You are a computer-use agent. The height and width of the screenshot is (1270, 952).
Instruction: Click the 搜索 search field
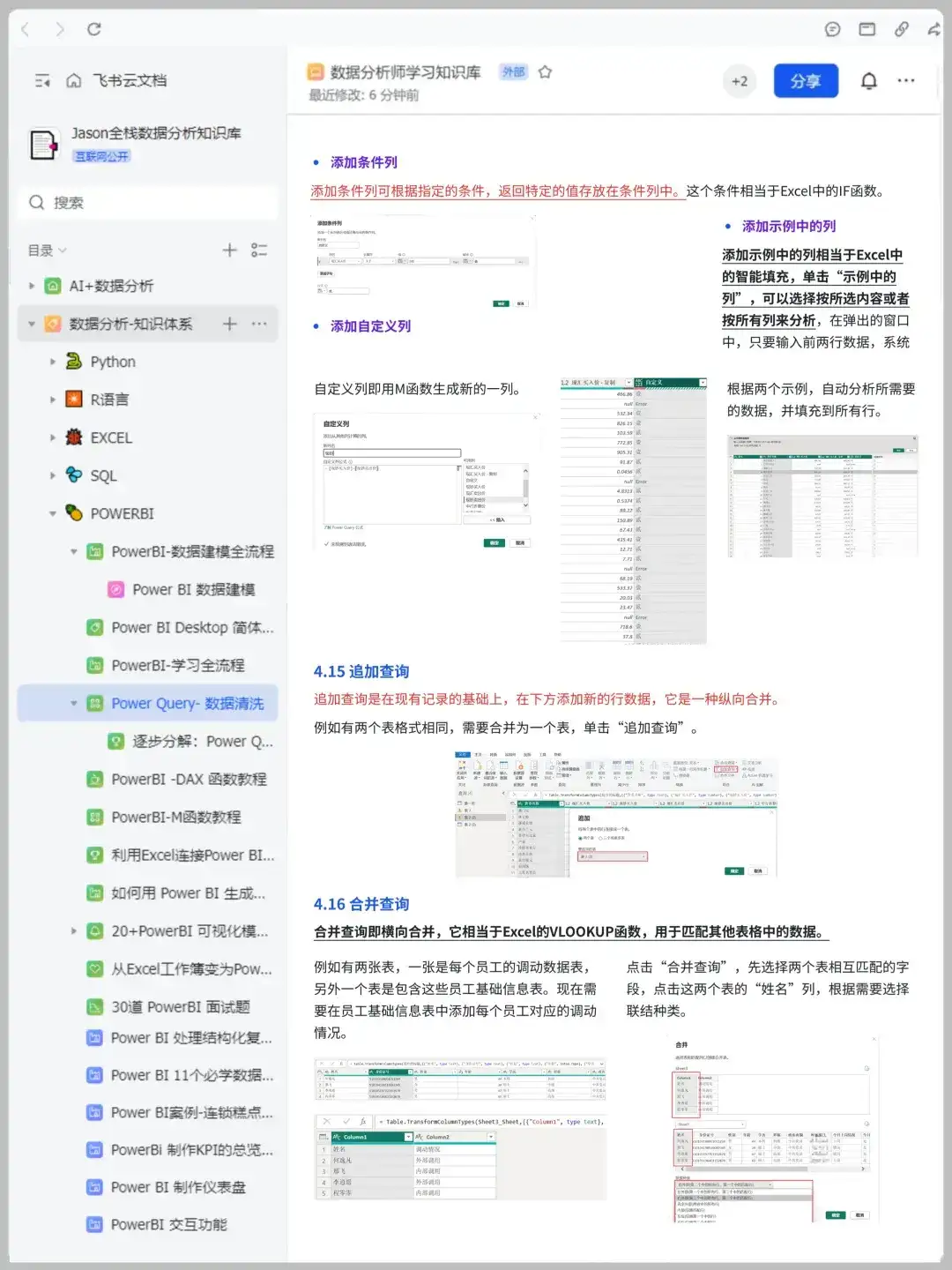coord(147,202)
